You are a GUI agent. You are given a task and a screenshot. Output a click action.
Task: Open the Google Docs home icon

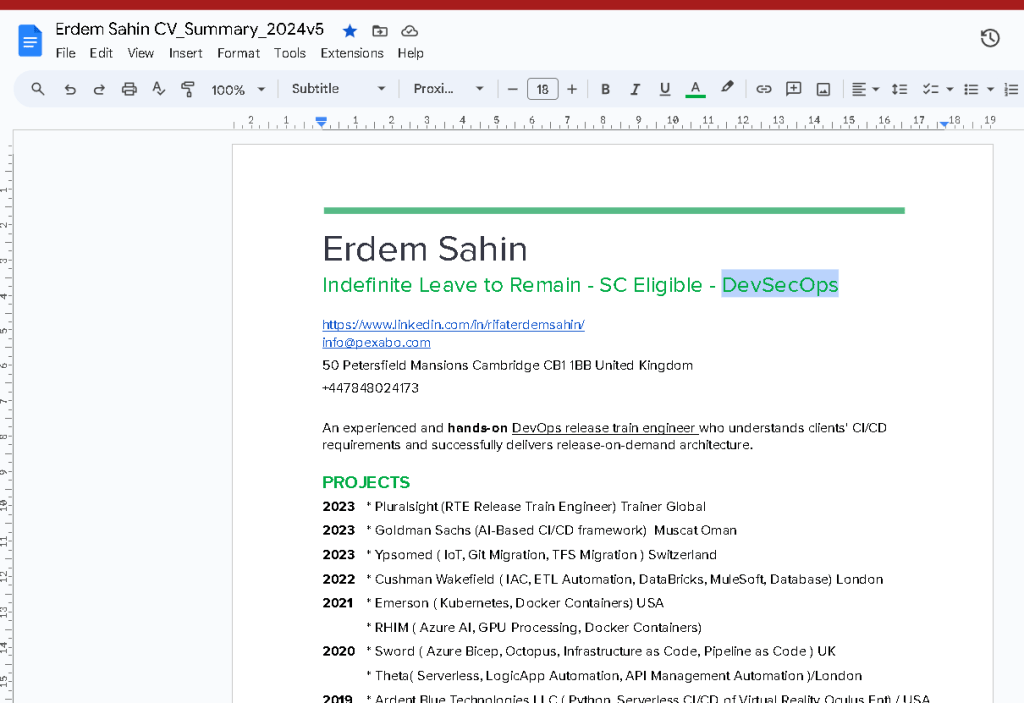click(x=30, y=41)
